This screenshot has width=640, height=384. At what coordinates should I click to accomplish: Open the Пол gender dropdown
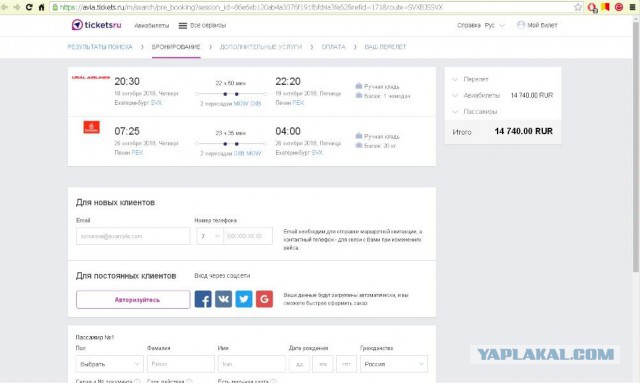click(x=109, y=364)
